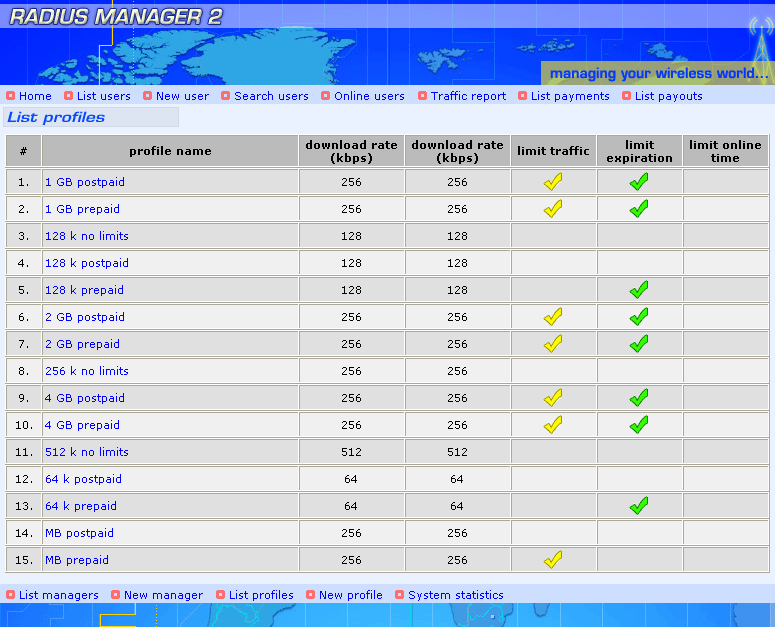Go to New user page
The image size is (776, 628).
click(182, 97)
